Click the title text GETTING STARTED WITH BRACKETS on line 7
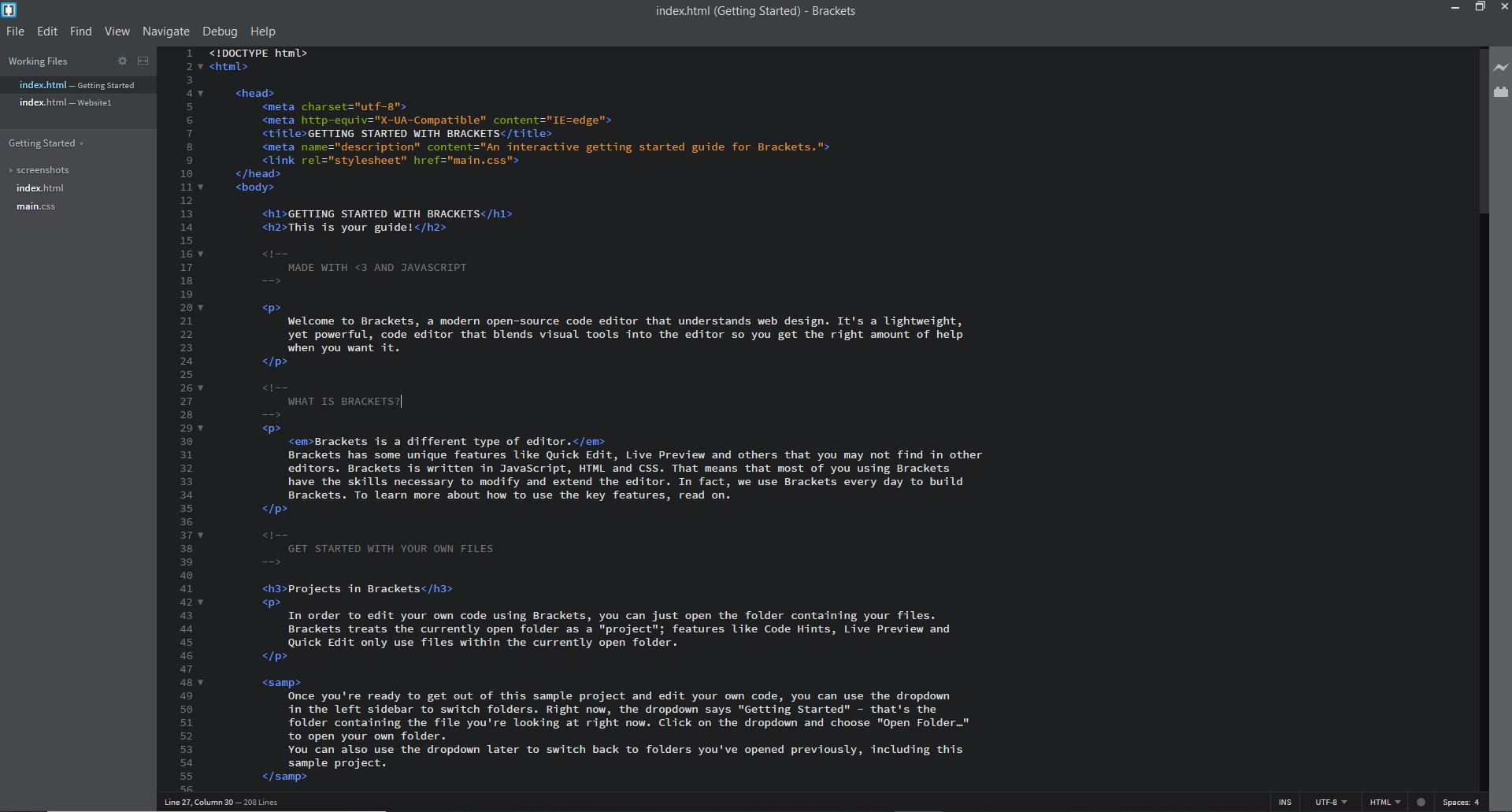This screenshot has height=812, width=1512. [x=404, y=134]
